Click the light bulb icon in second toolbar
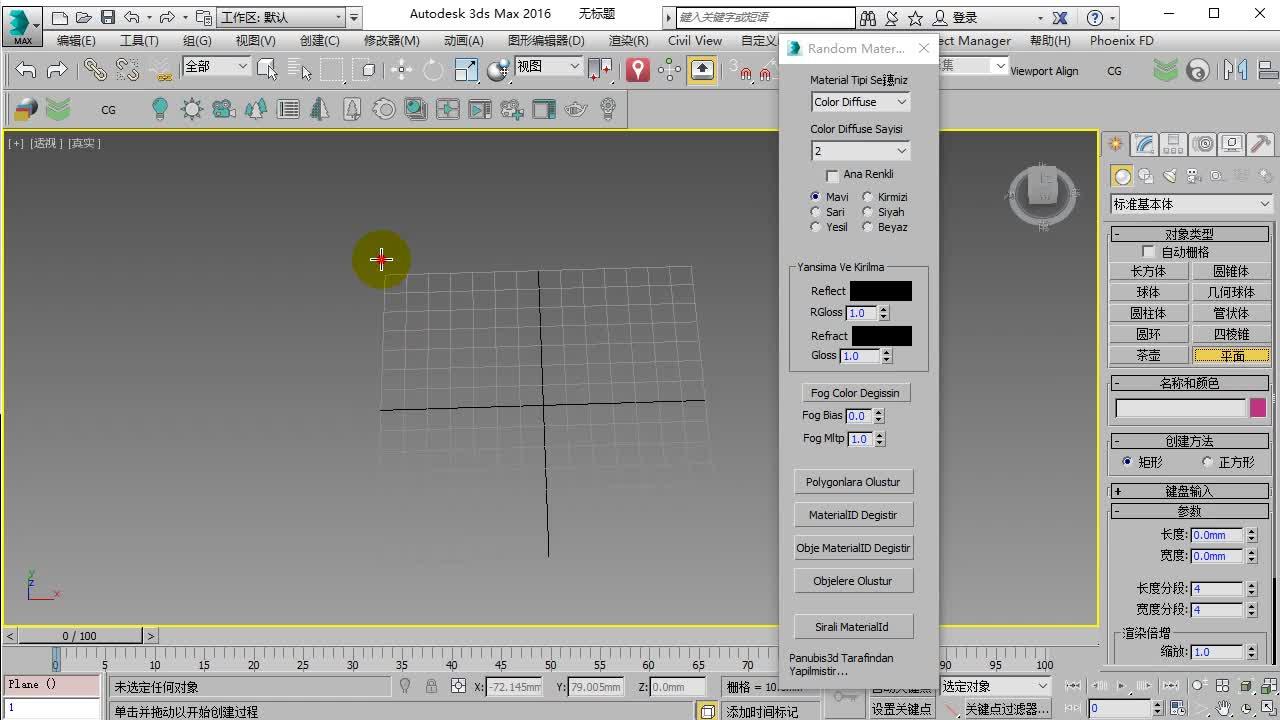Screen dimensions: 1280x720 [159, 110]
